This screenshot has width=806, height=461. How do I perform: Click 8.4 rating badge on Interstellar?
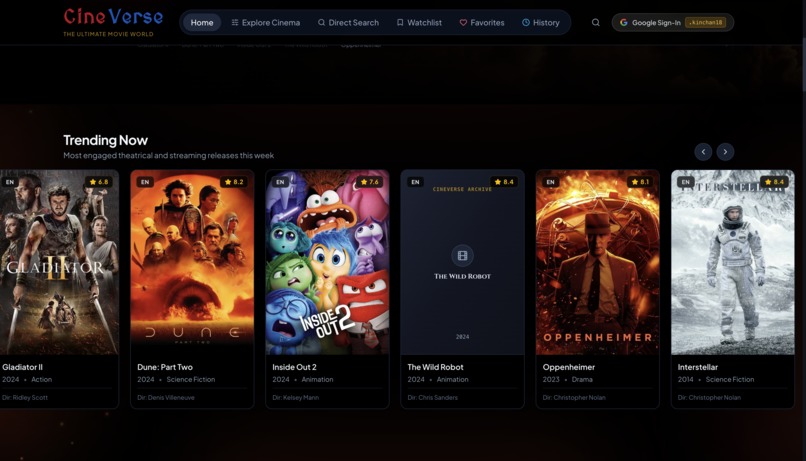(774, 182)
